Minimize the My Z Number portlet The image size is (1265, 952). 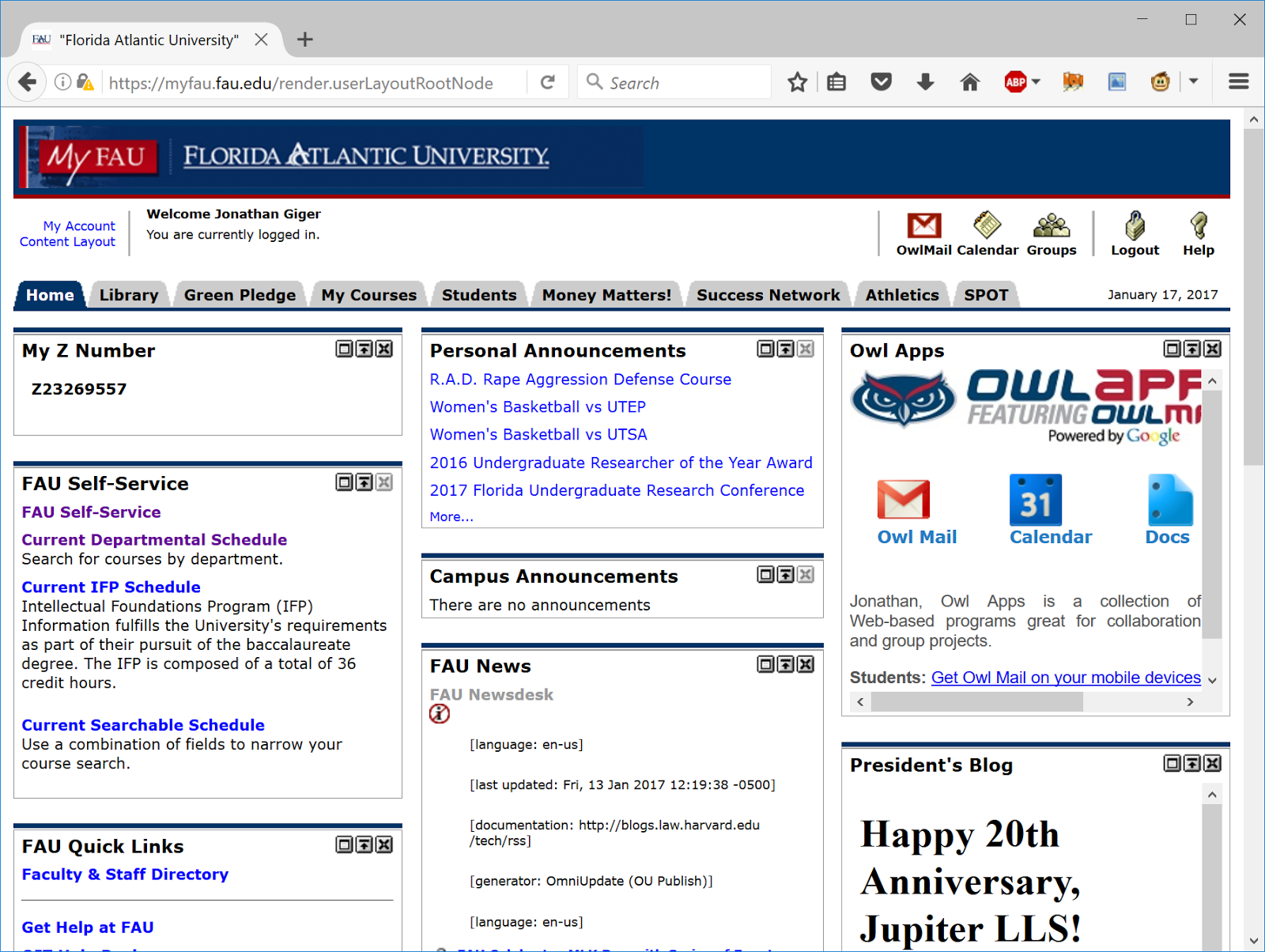click(364, 349)
